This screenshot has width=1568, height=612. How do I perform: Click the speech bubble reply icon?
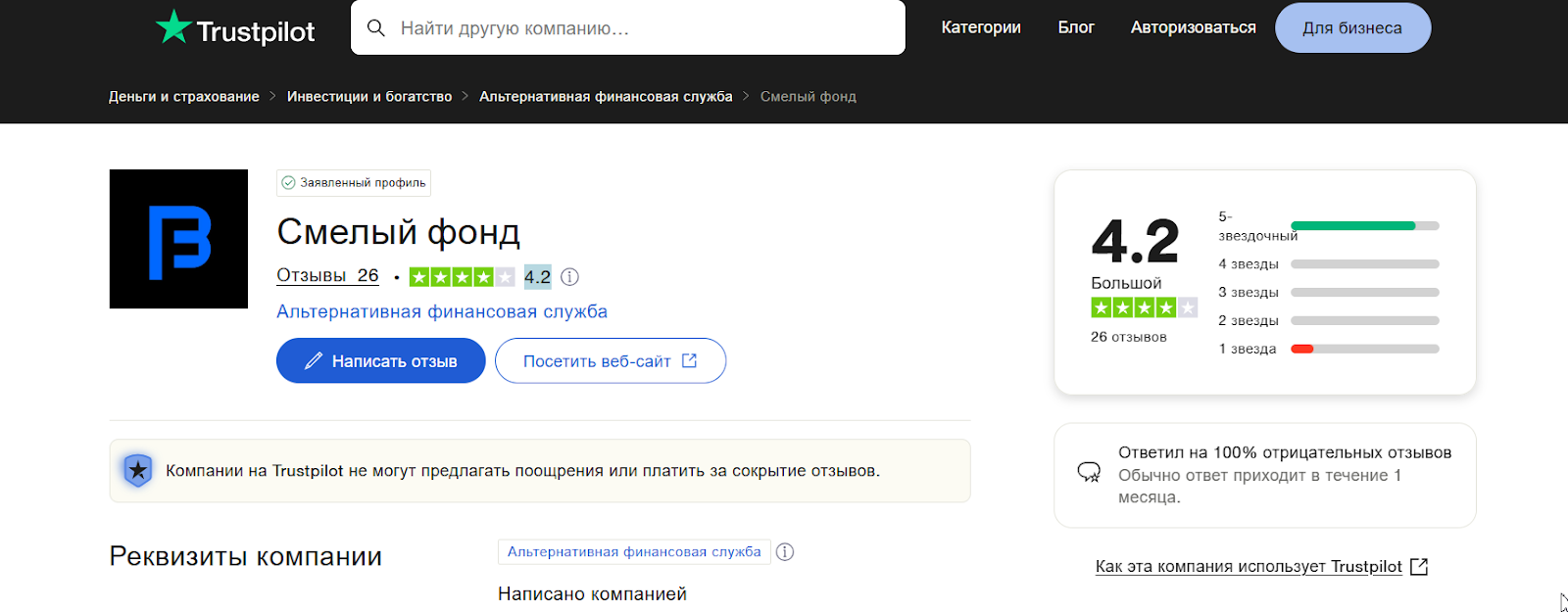[1089, 472]
